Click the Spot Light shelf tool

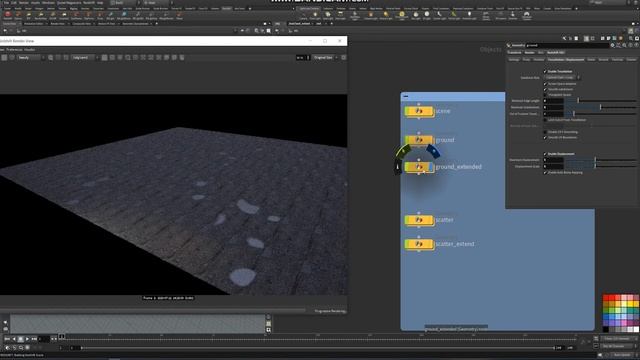pos(328,15)
